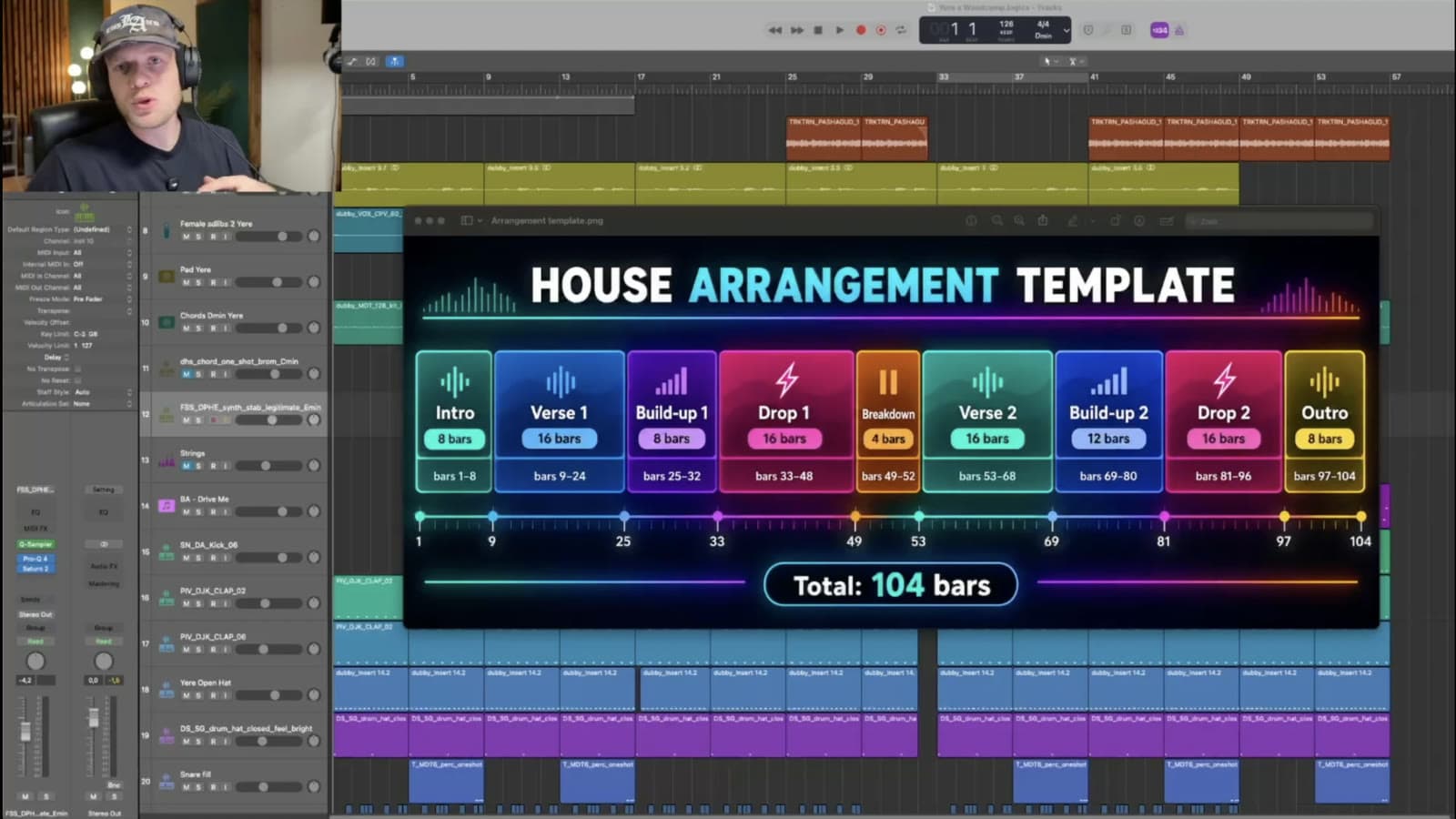The width and height of the screenshot is (1456, 819).
Task: Click the Chords Dmin Yere track icon
Action: coord(167,322)
